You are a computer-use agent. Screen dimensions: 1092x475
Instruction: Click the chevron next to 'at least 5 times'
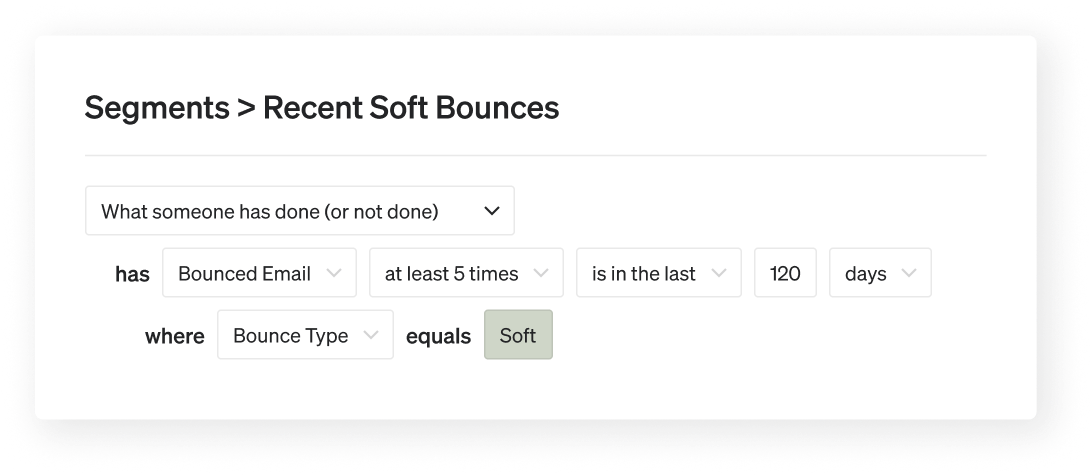click(x=541, y=274)
